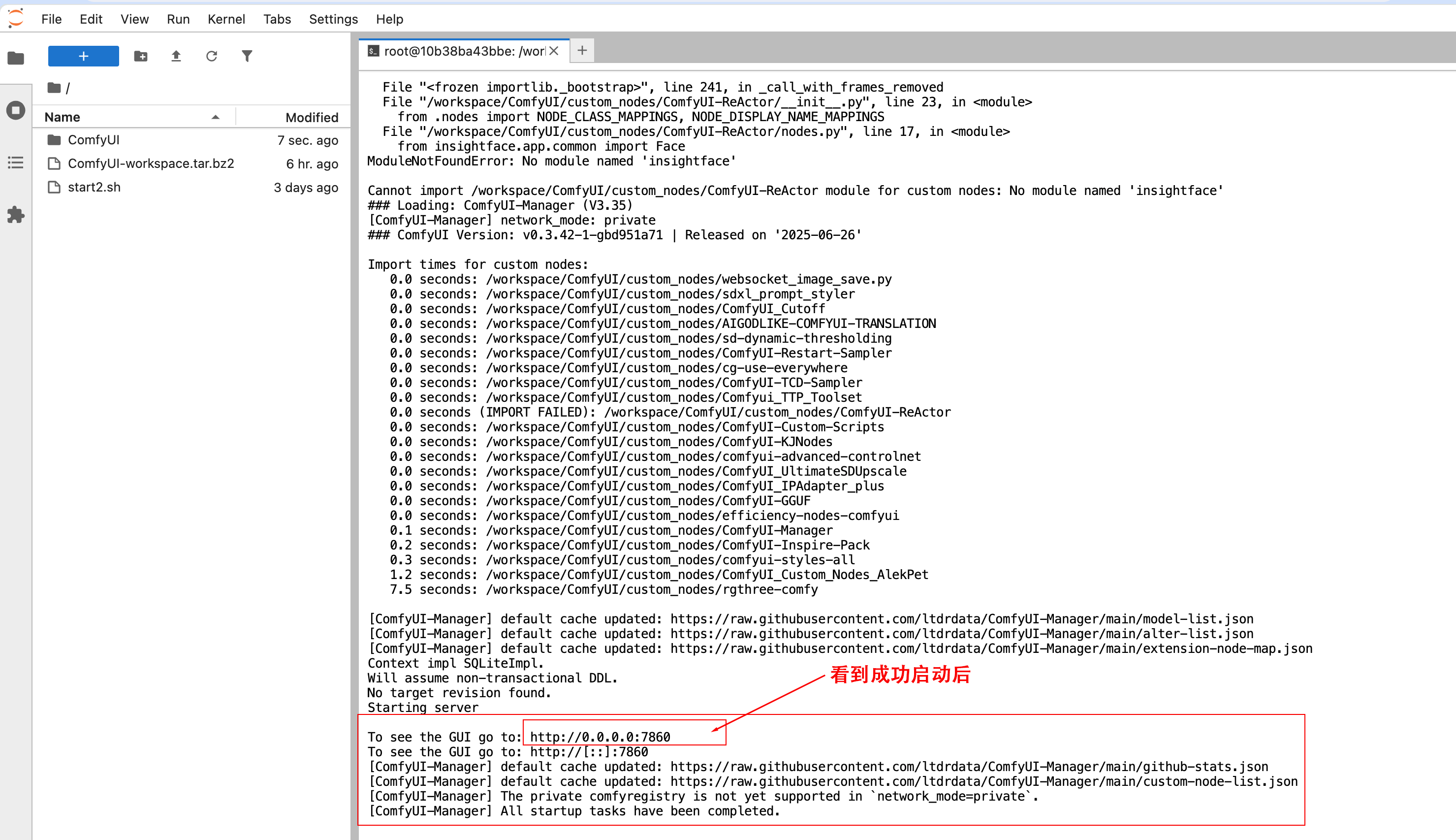
Task: Click the 'IMPORT FAILED' ComfyUI-ReActor line
Action: (670, 412)
